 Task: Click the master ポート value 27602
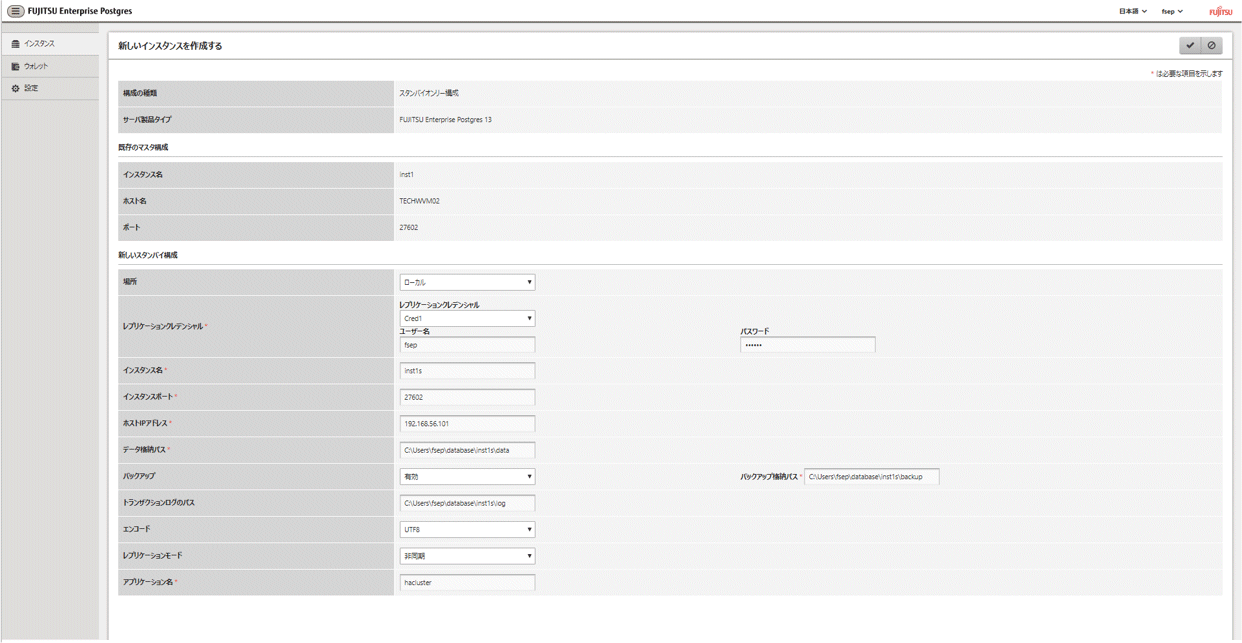click(408, 228)
